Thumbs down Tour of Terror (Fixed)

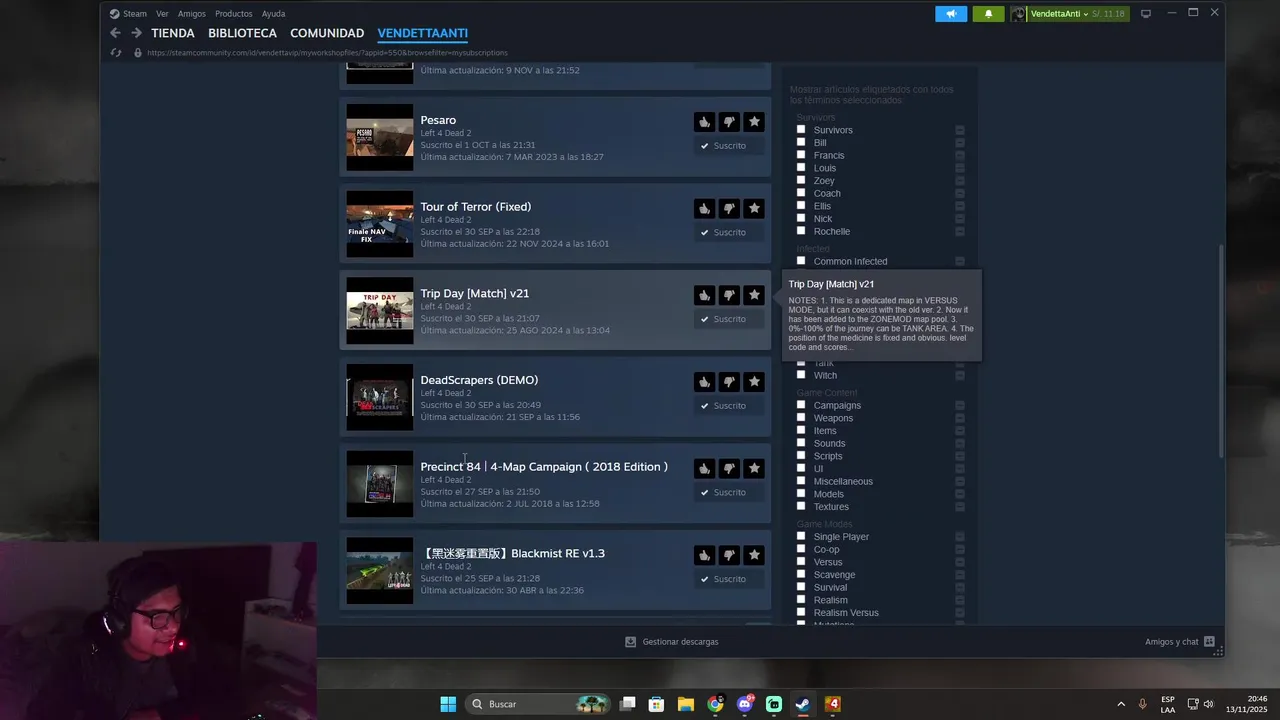tap(729, 209)
